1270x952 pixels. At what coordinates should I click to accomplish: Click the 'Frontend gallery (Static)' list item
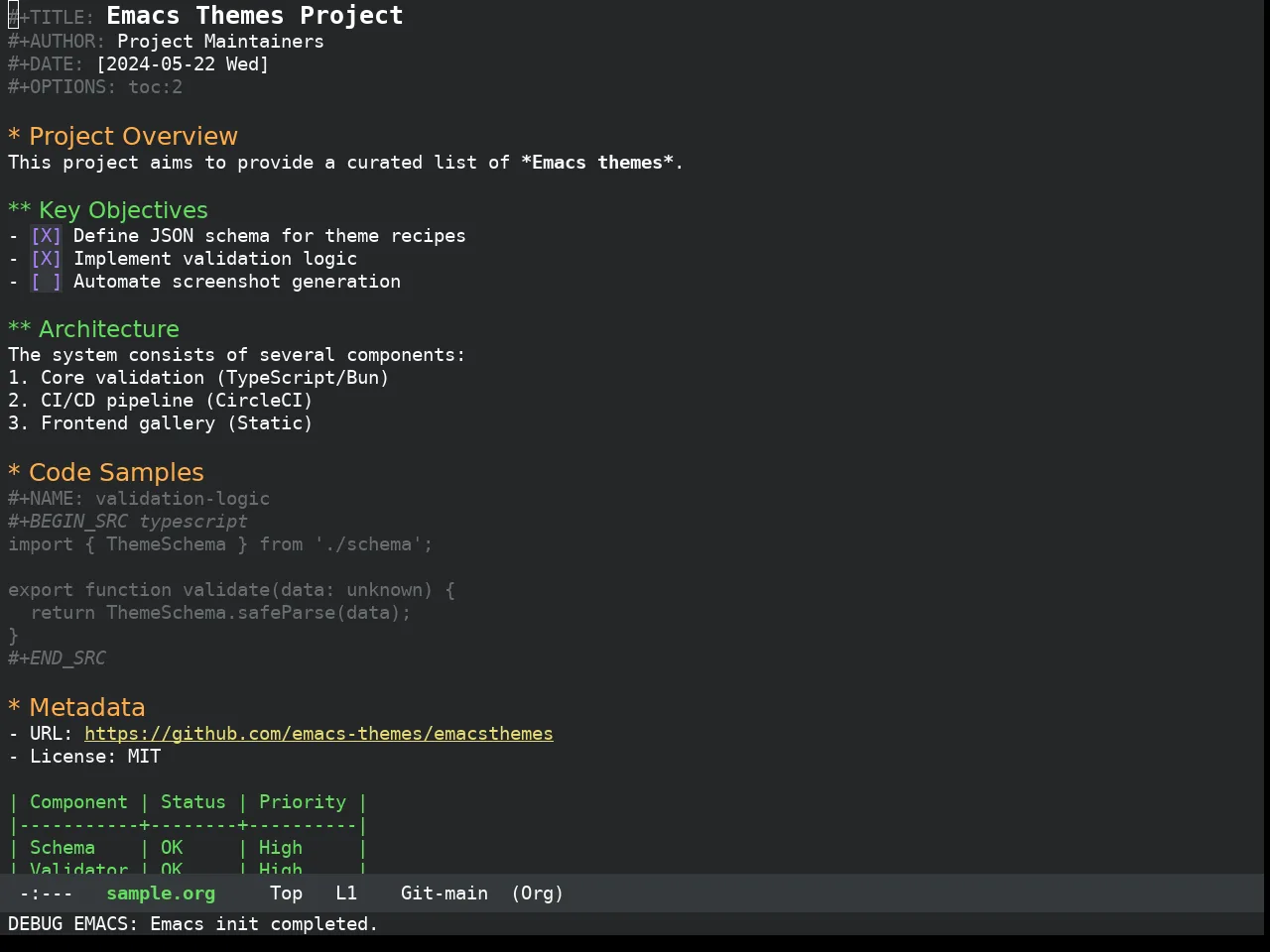tap(161, 423)
